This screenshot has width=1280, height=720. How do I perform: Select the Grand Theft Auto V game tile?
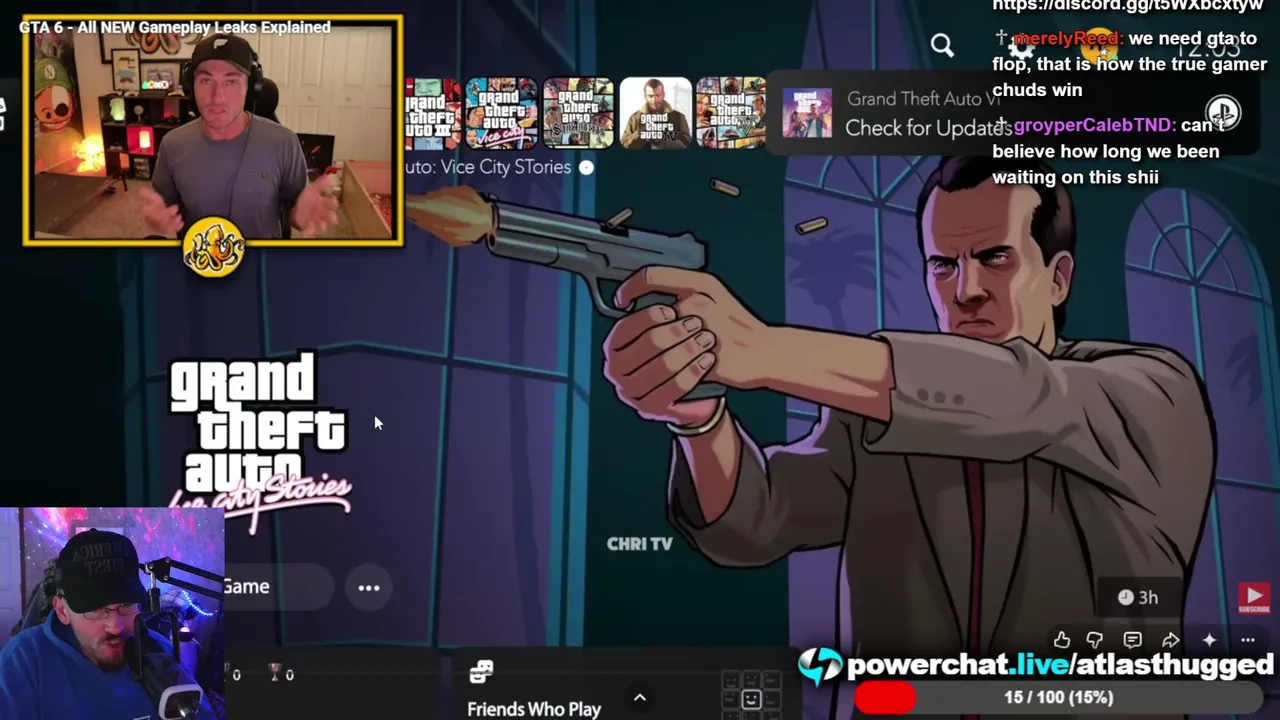(731, 113)
